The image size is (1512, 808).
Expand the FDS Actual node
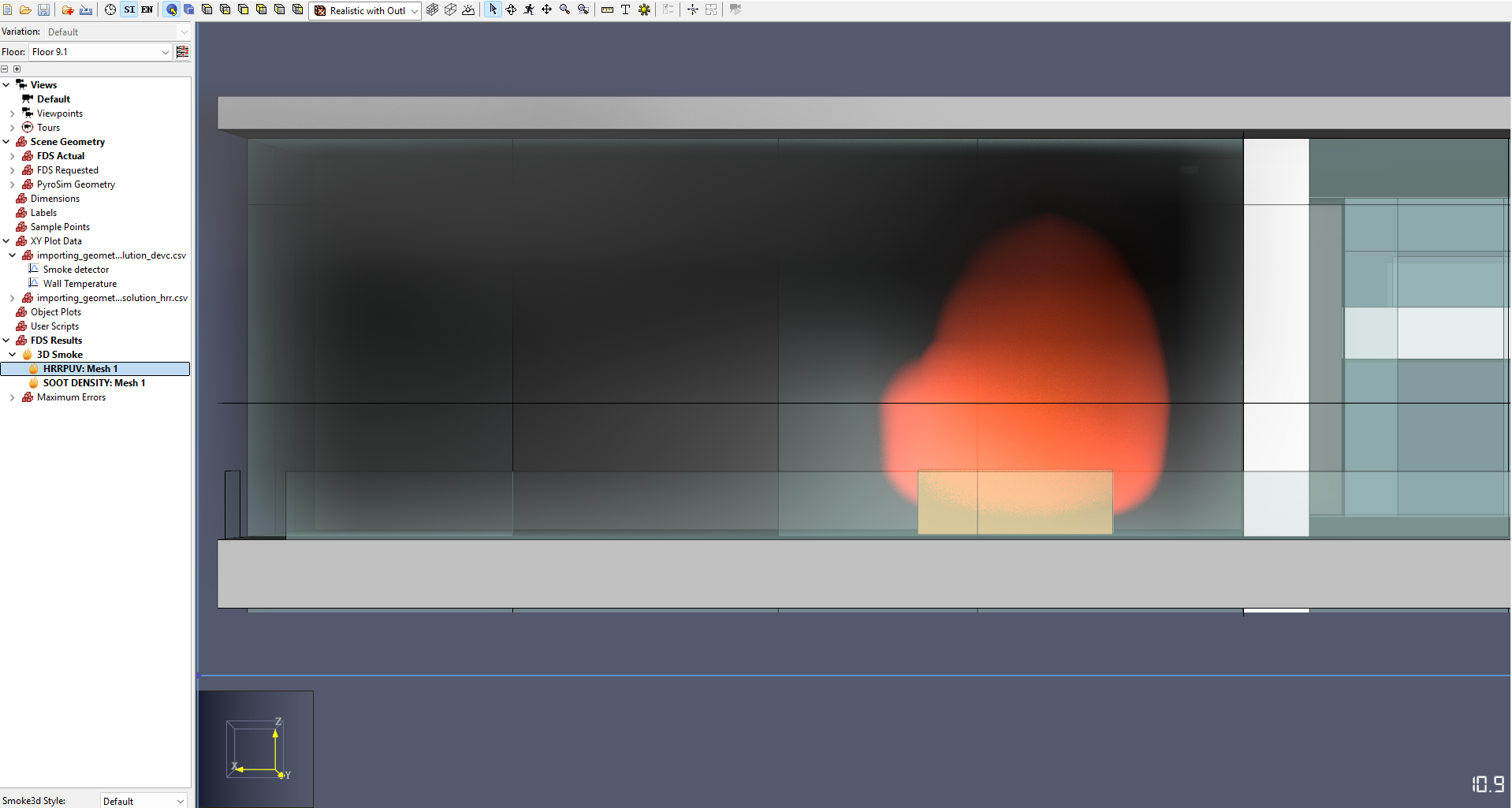pyautogui.click(x=13, y=156)
